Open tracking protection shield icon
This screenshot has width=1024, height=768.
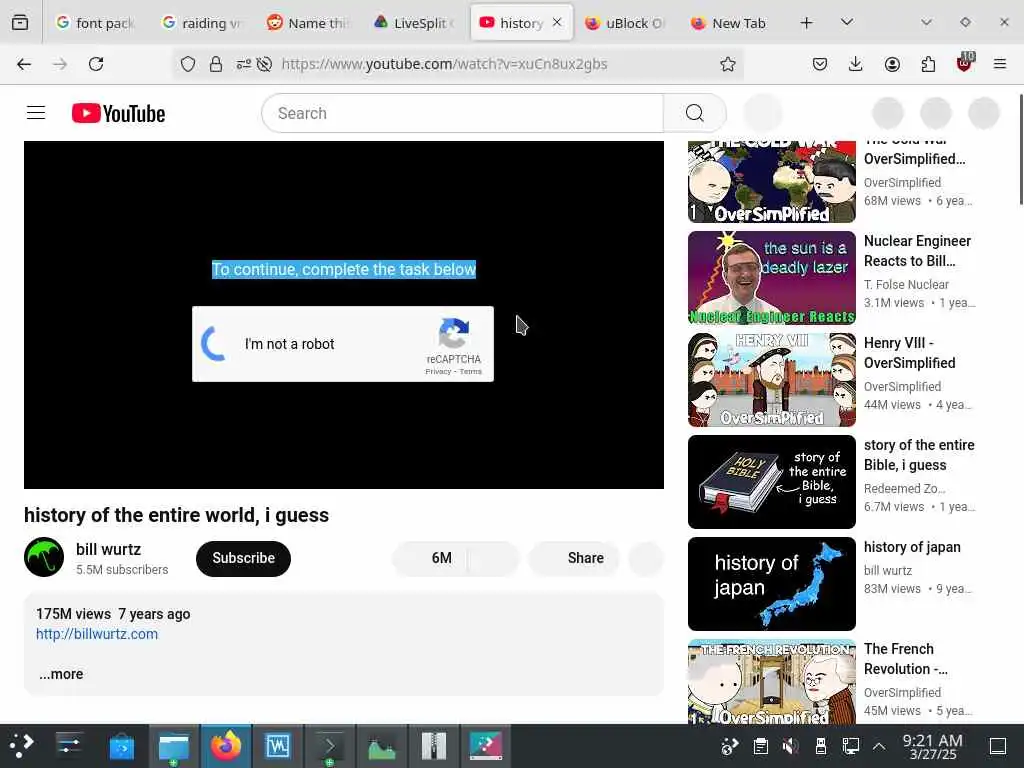(188, 64)
